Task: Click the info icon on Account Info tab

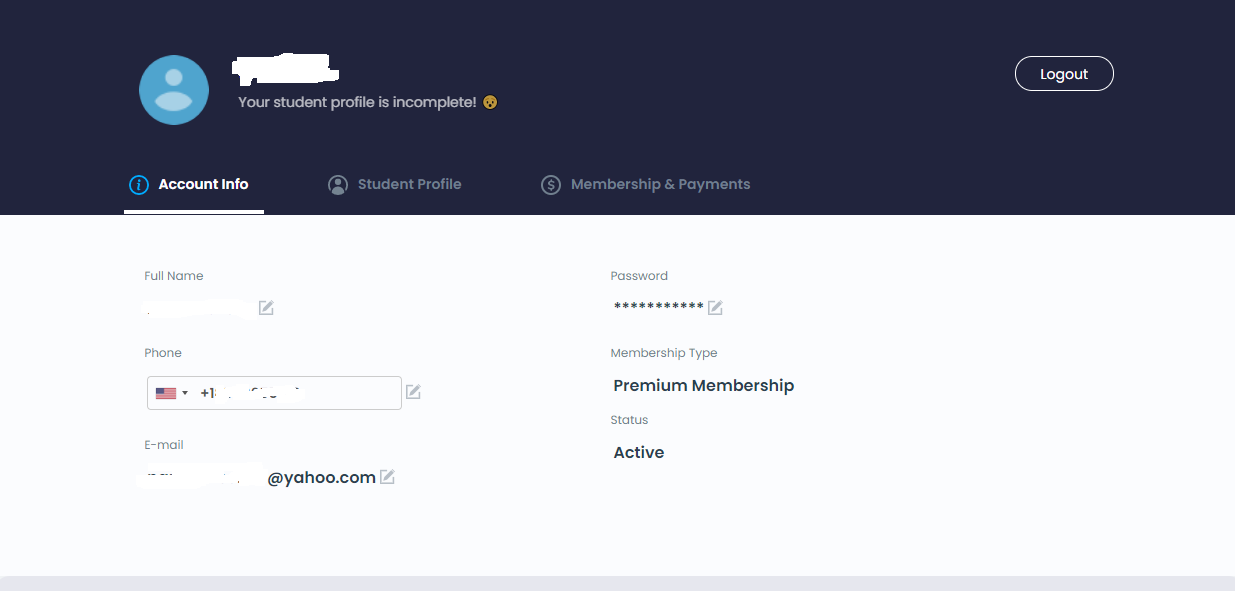Action: (139, 185)
